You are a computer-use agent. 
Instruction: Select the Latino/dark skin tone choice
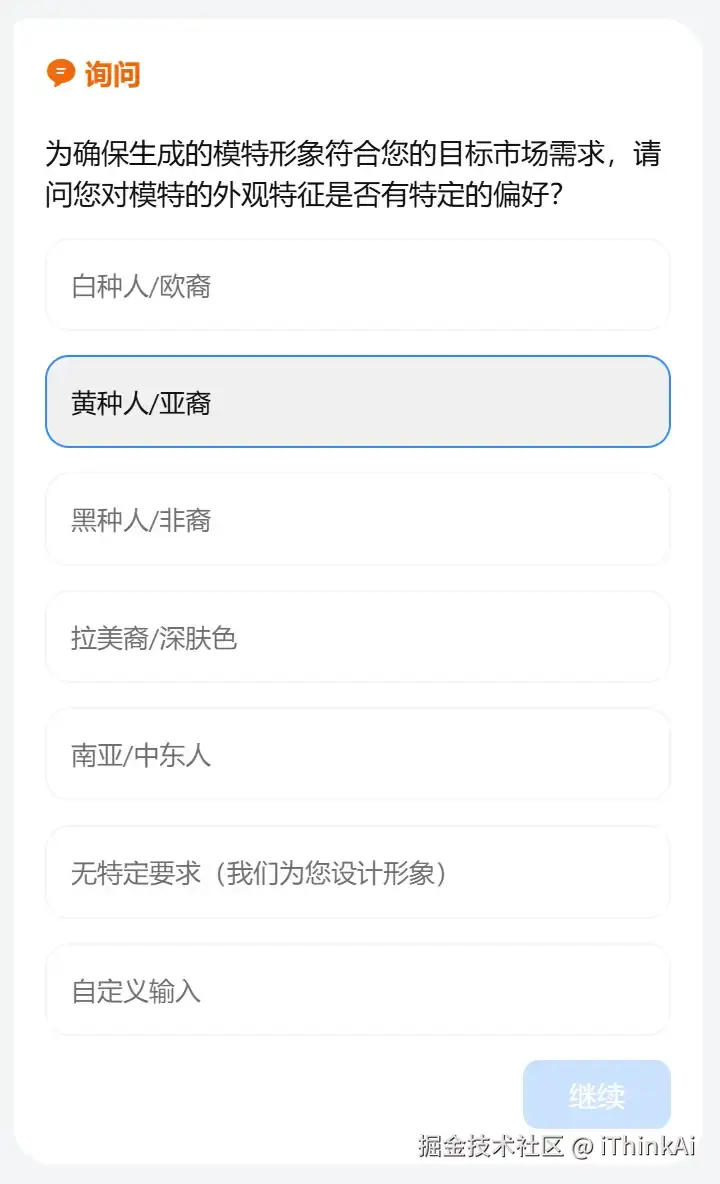point(357,637)
